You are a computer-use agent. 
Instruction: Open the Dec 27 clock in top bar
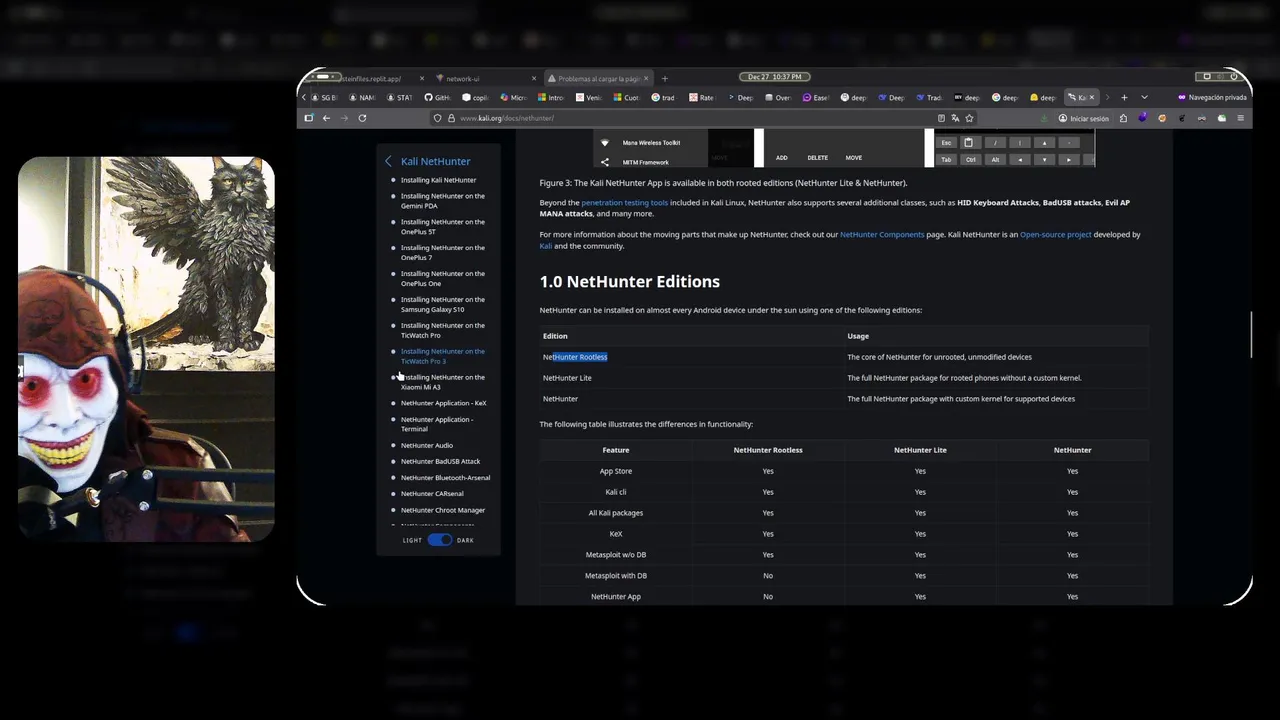[x=774, y=76]
